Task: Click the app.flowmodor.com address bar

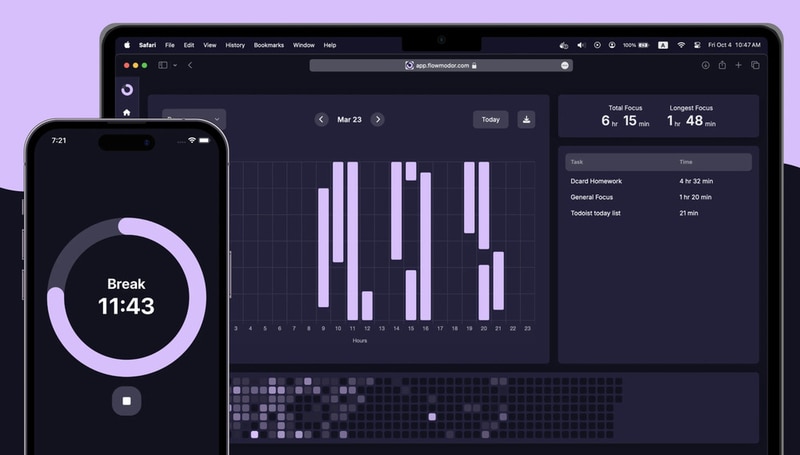Action: click(x=440, y=65)
